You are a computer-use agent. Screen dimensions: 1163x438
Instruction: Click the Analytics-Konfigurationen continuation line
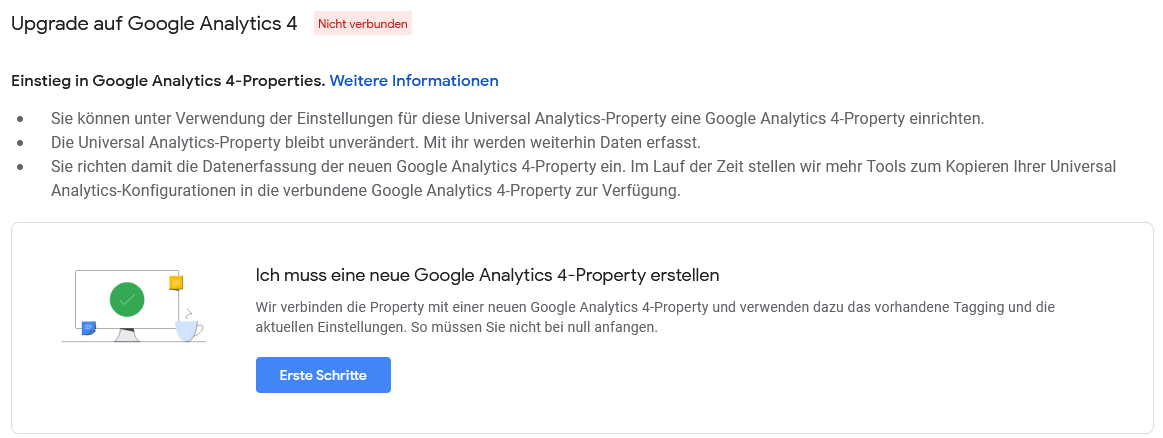coord(366,190)
